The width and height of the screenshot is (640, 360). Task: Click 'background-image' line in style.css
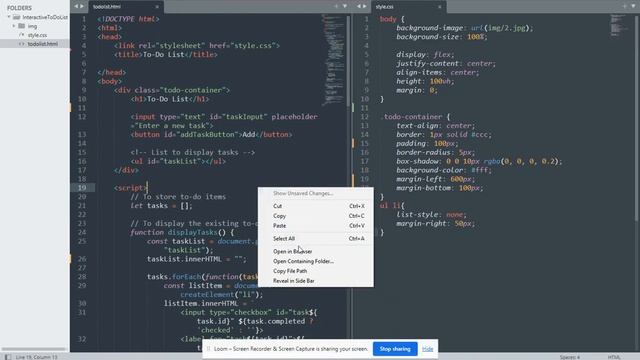pyautogui.click(x=464, y=28)
